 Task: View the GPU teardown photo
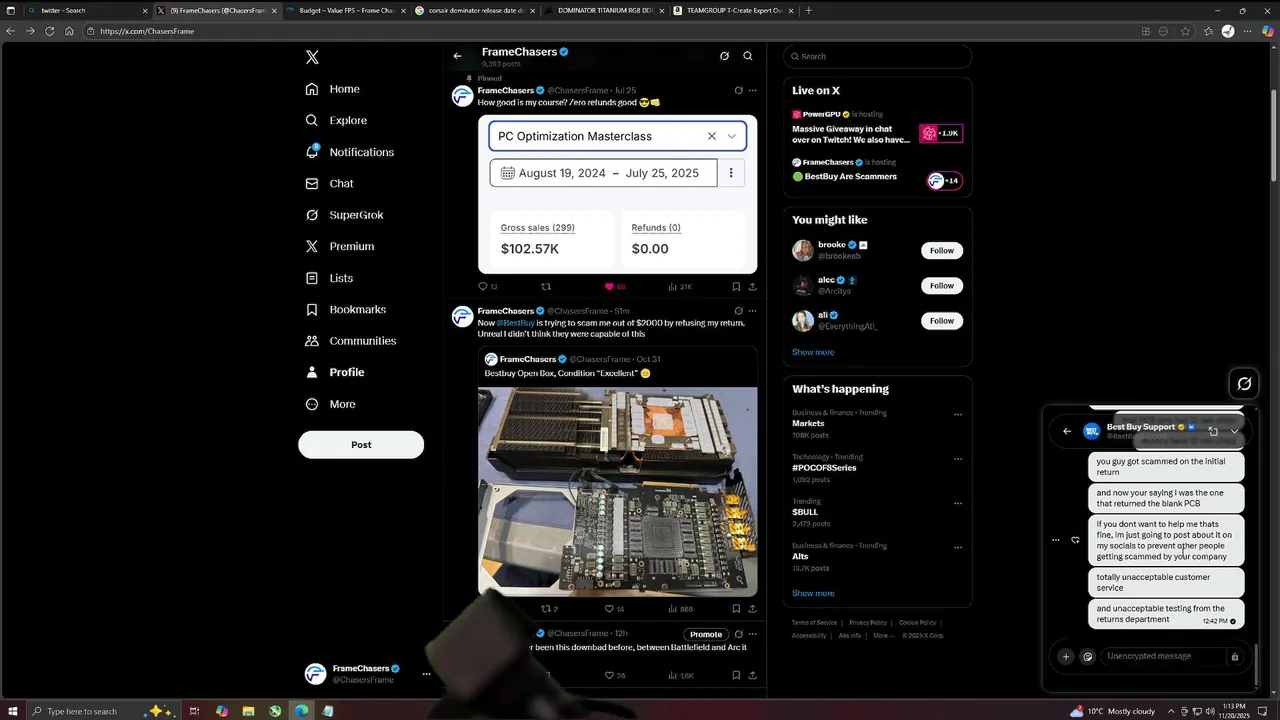click(617, 491)
